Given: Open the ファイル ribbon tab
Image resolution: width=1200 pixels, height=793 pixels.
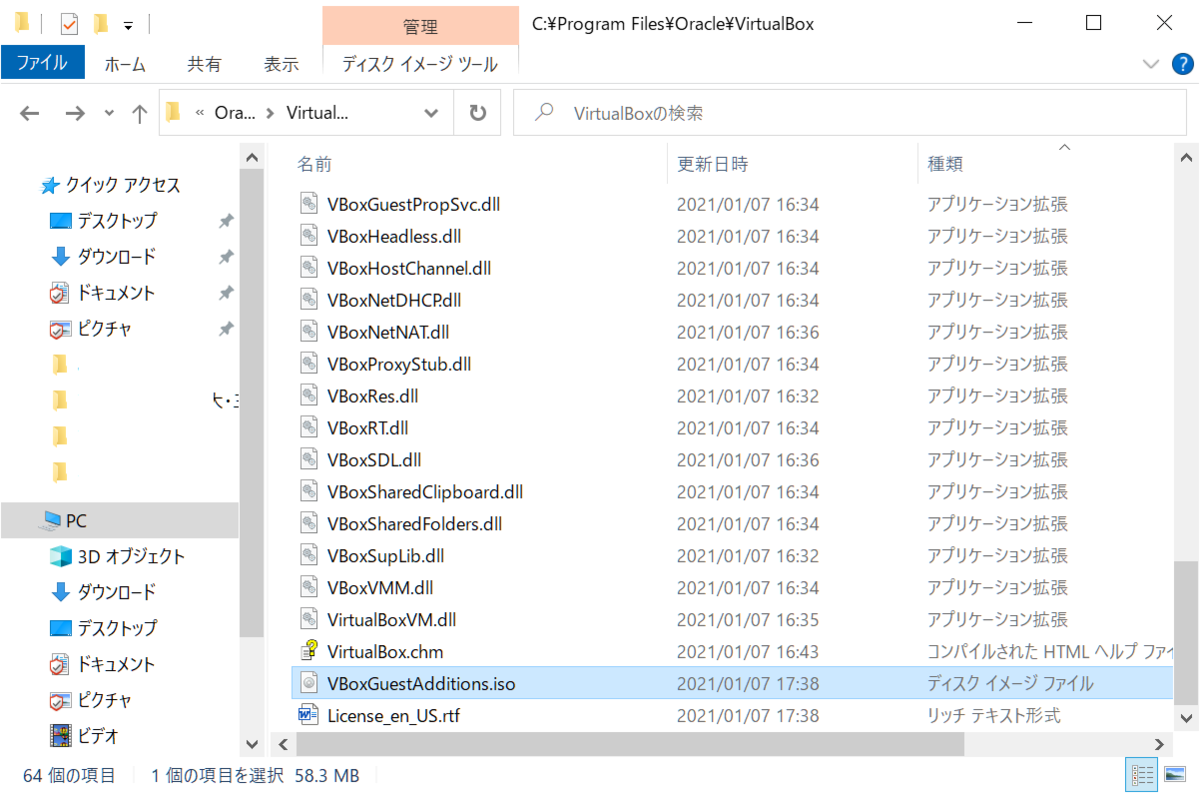Looking at the screenshot, I should (42, 63).
